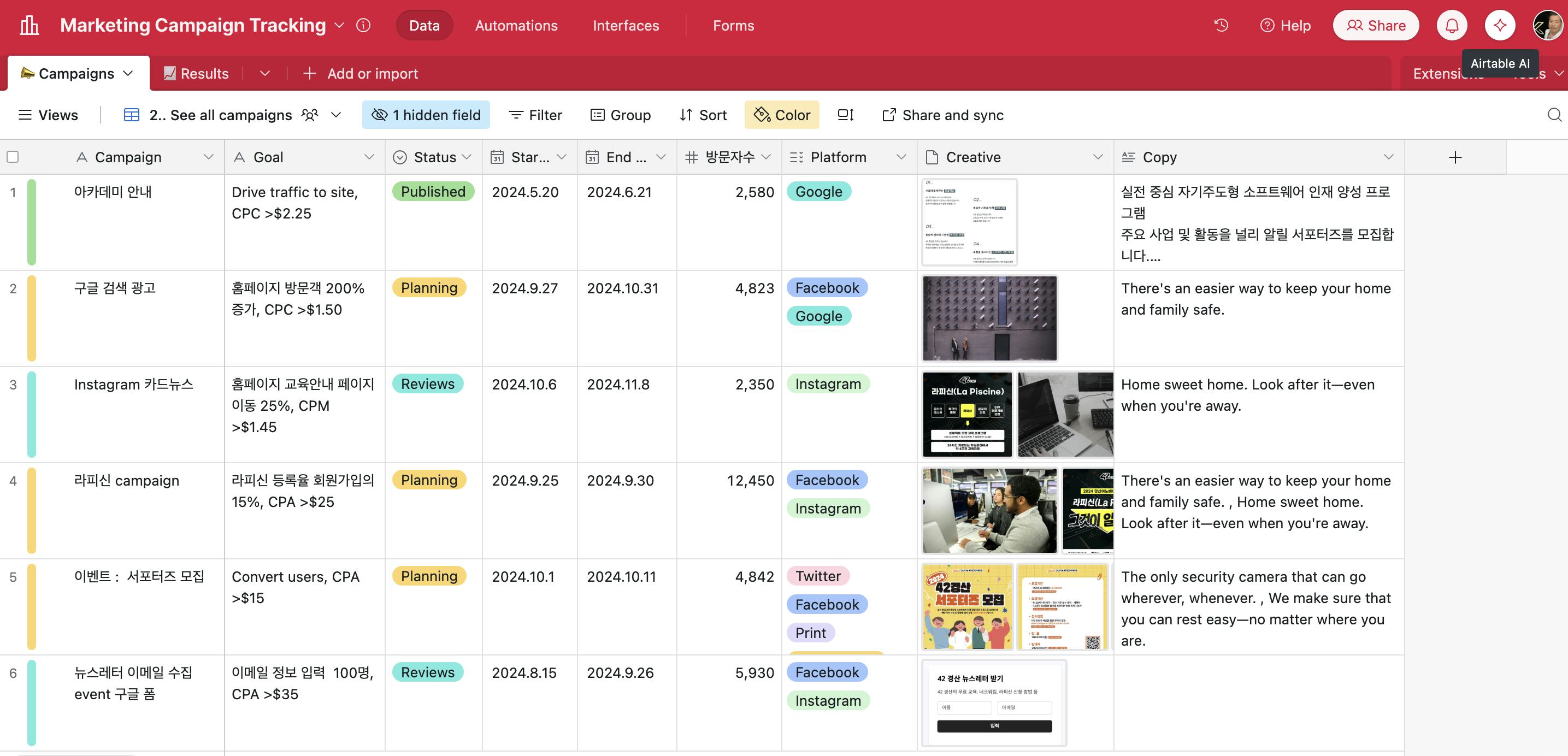Open the Color options button
The height and width of the screenshot is (756, 1568).
(x=782, y=115)
